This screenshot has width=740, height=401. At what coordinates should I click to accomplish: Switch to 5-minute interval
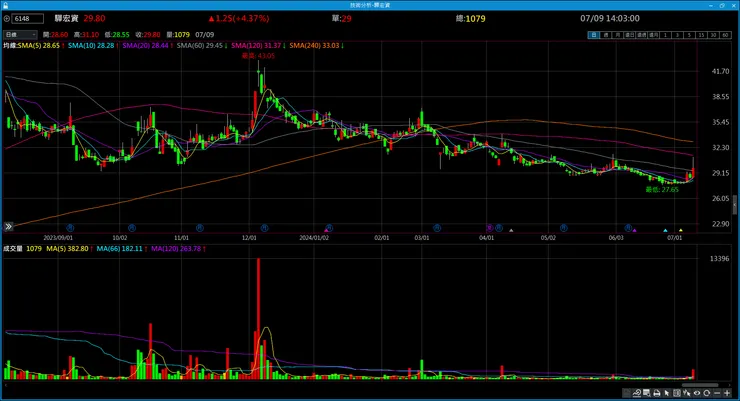coord(690,35)
